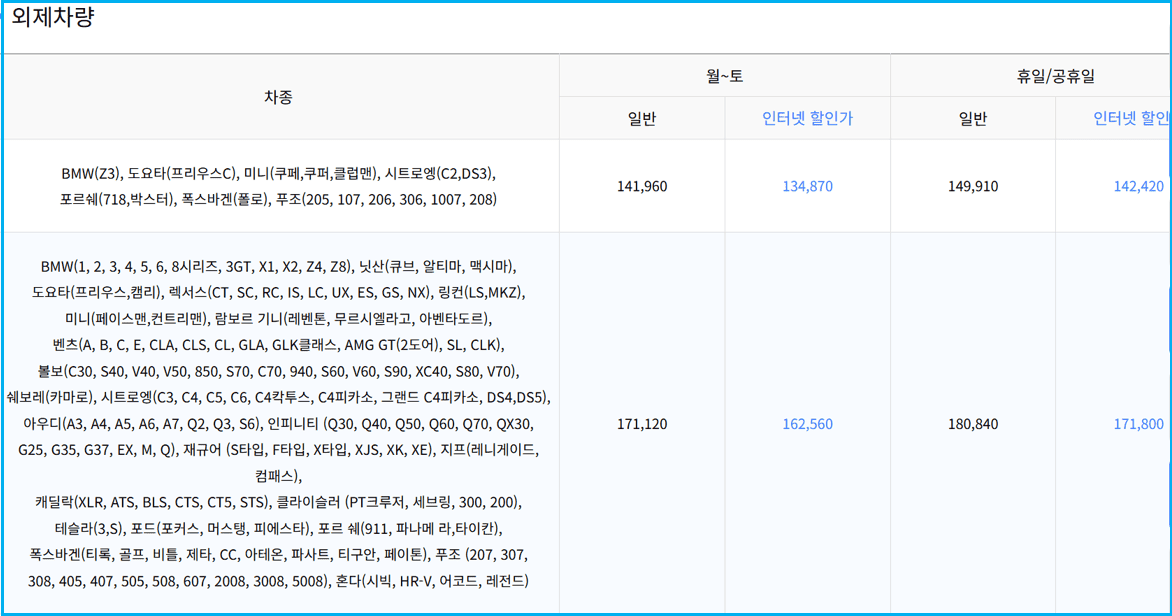1172x616 pixels.
Task: Select the 162,560 discount price
Action: [807, 424]
